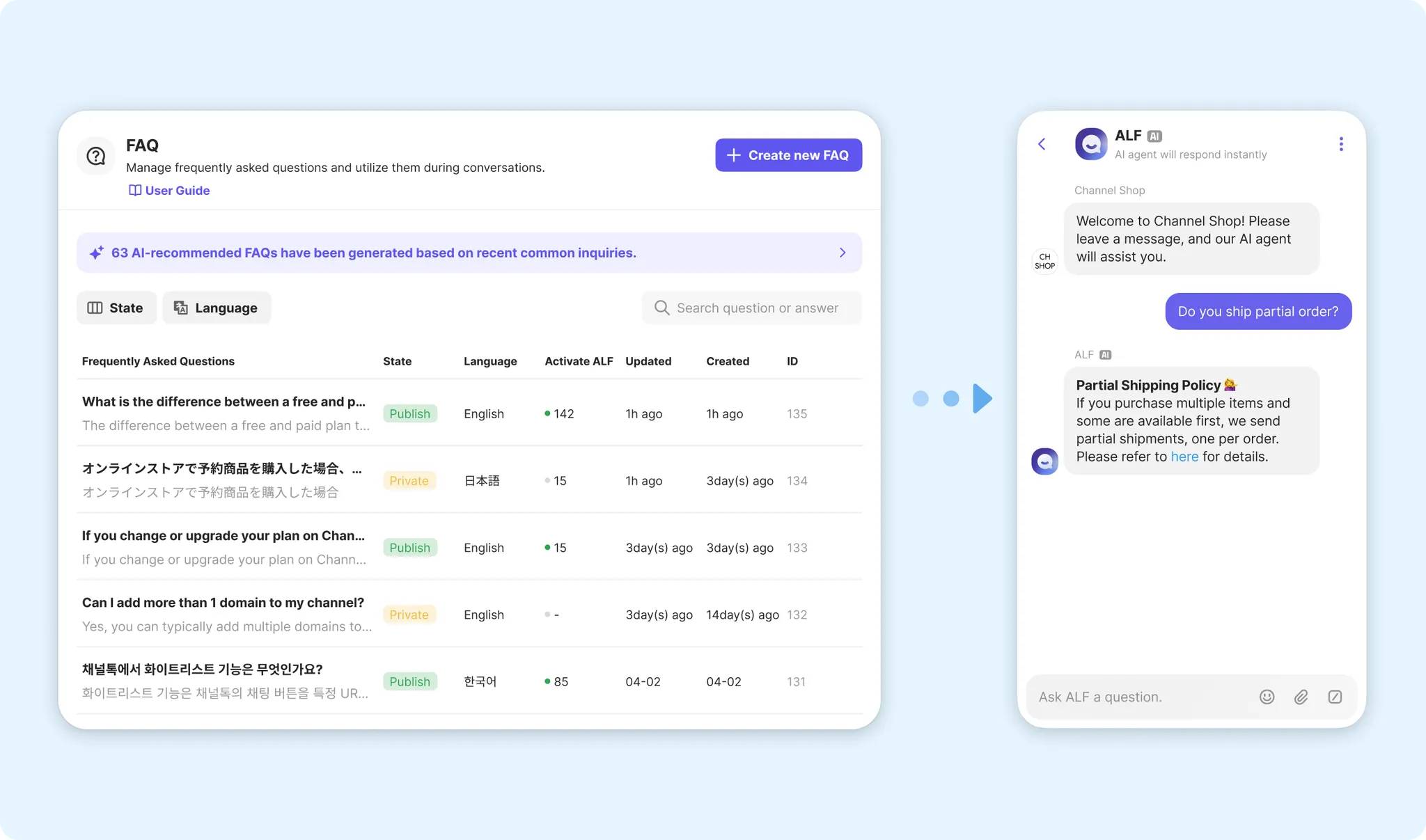Image resolution: width=1426 pixels, height=840 pixels.
Task: Click the search magnifier icon
Action: coord(661,308)
